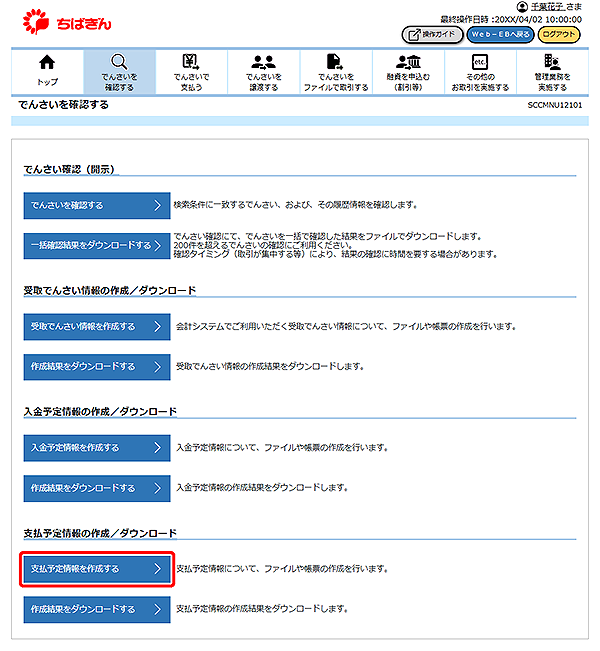Click 作成結果をダウンロードする under 受取でんさい情報
The image size is (600, 651).
(97, 367)
